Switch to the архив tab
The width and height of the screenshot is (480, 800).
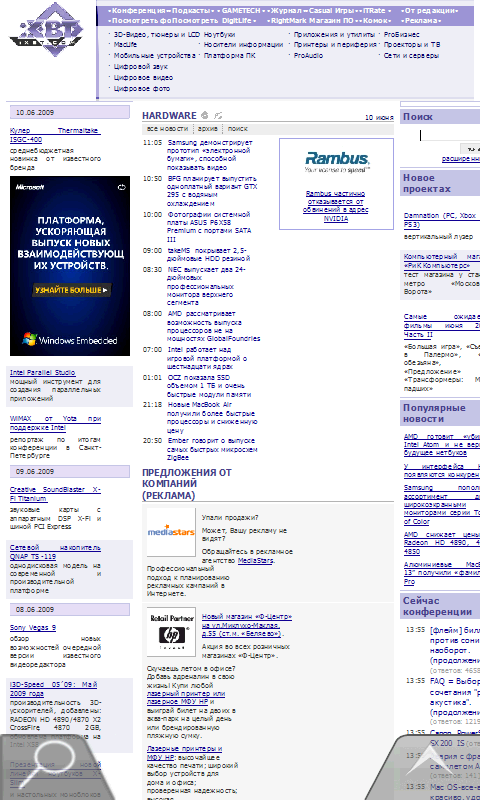tap(208, 129)
